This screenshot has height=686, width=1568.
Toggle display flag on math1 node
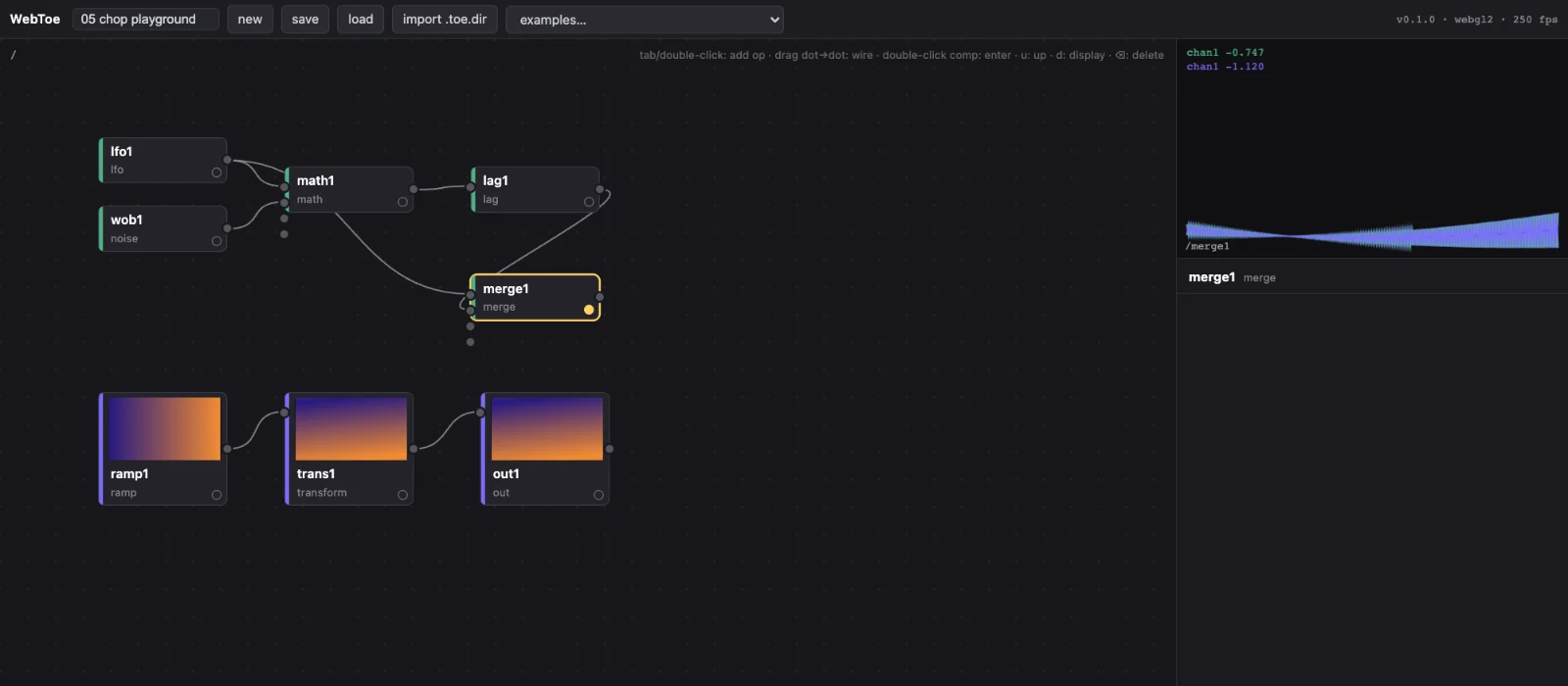coord(403,202)
